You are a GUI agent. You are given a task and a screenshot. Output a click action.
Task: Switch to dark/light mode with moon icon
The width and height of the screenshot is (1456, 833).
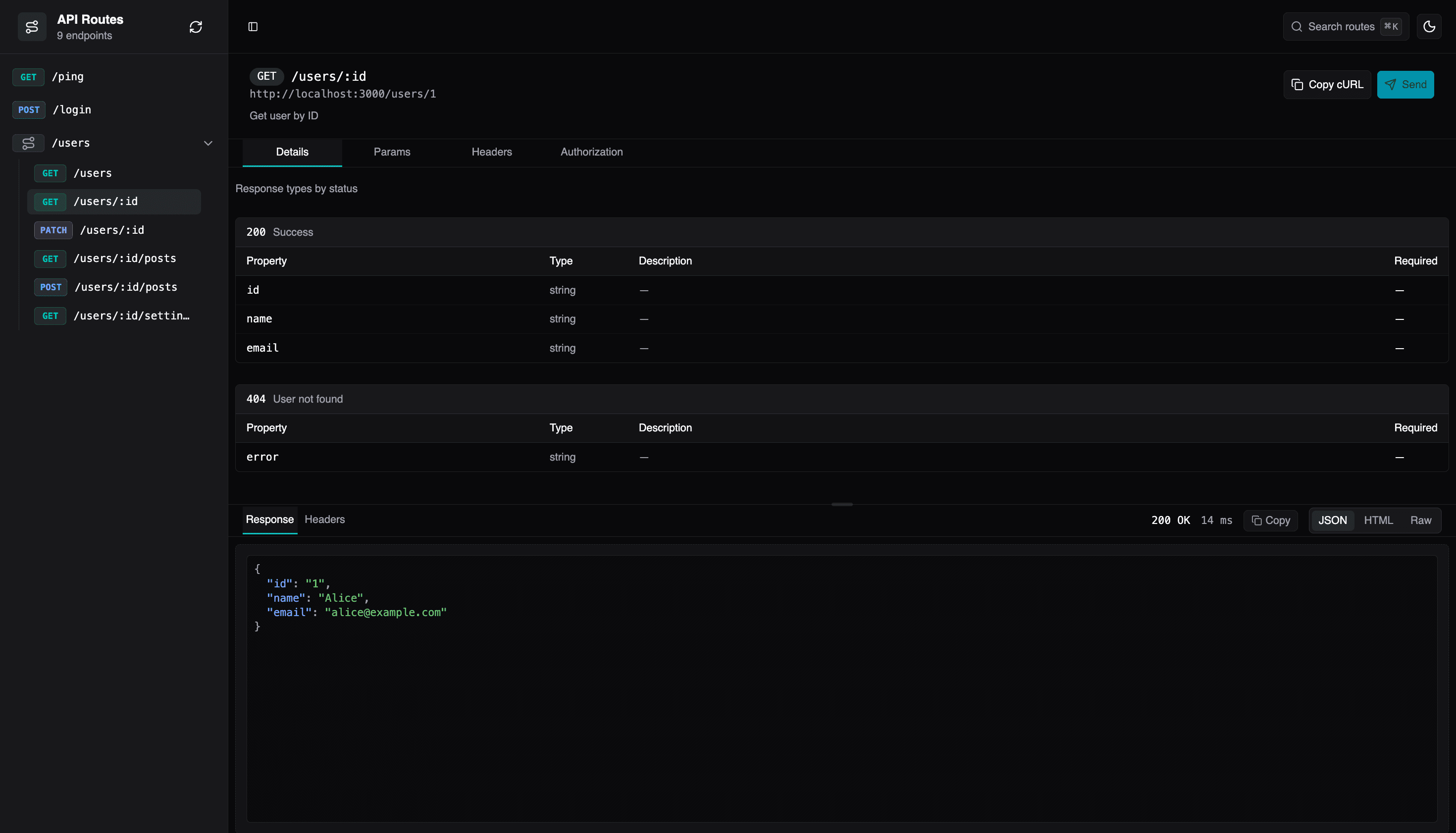1429,26
